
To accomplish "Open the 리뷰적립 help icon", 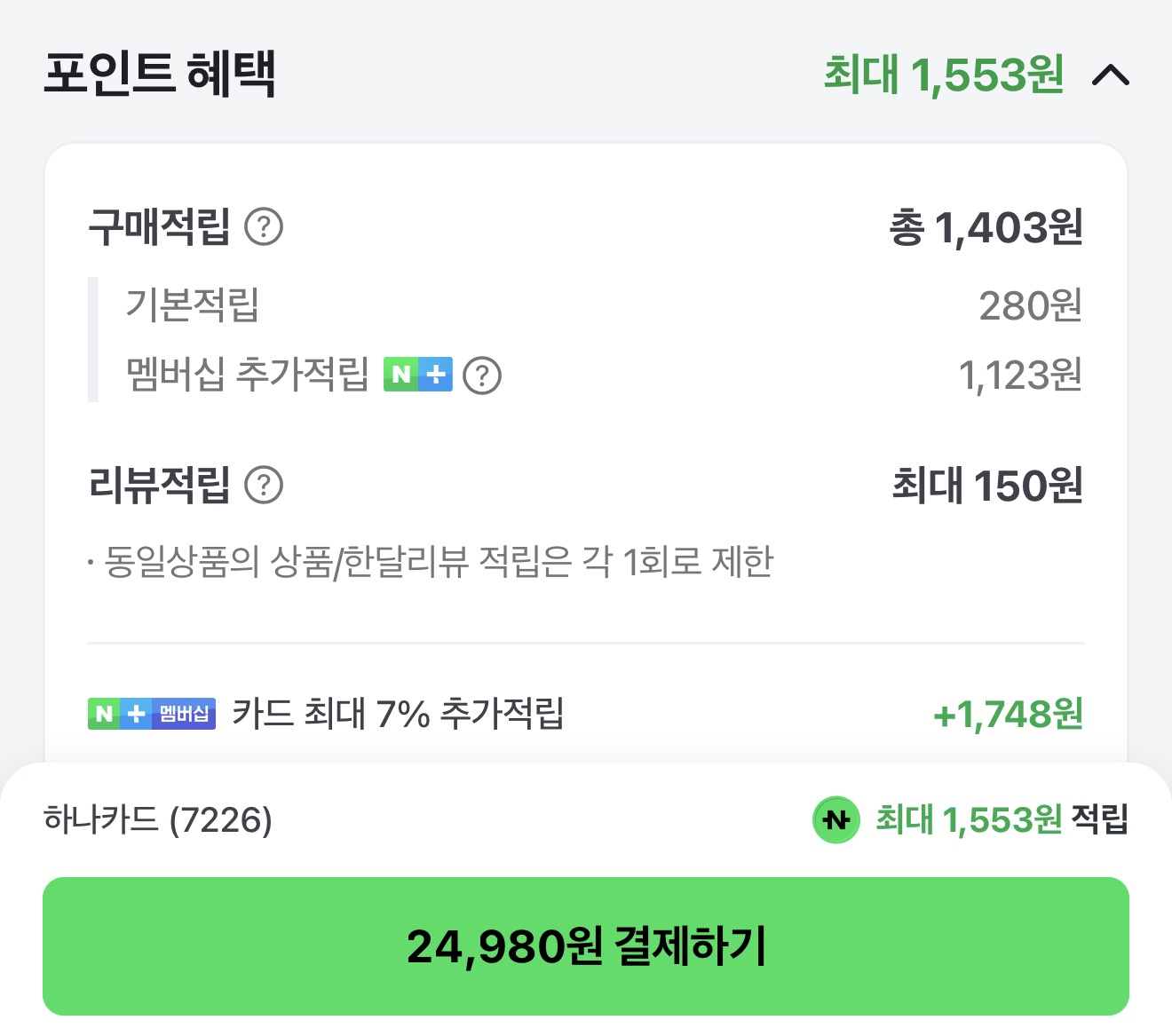I will [x=264, y=486].
